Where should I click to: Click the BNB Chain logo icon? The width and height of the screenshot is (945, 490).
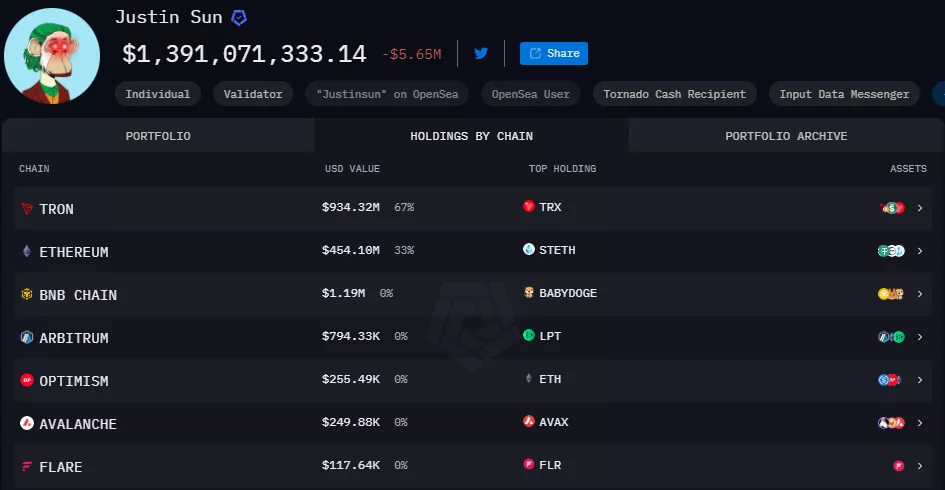click(x=27, y=295)
